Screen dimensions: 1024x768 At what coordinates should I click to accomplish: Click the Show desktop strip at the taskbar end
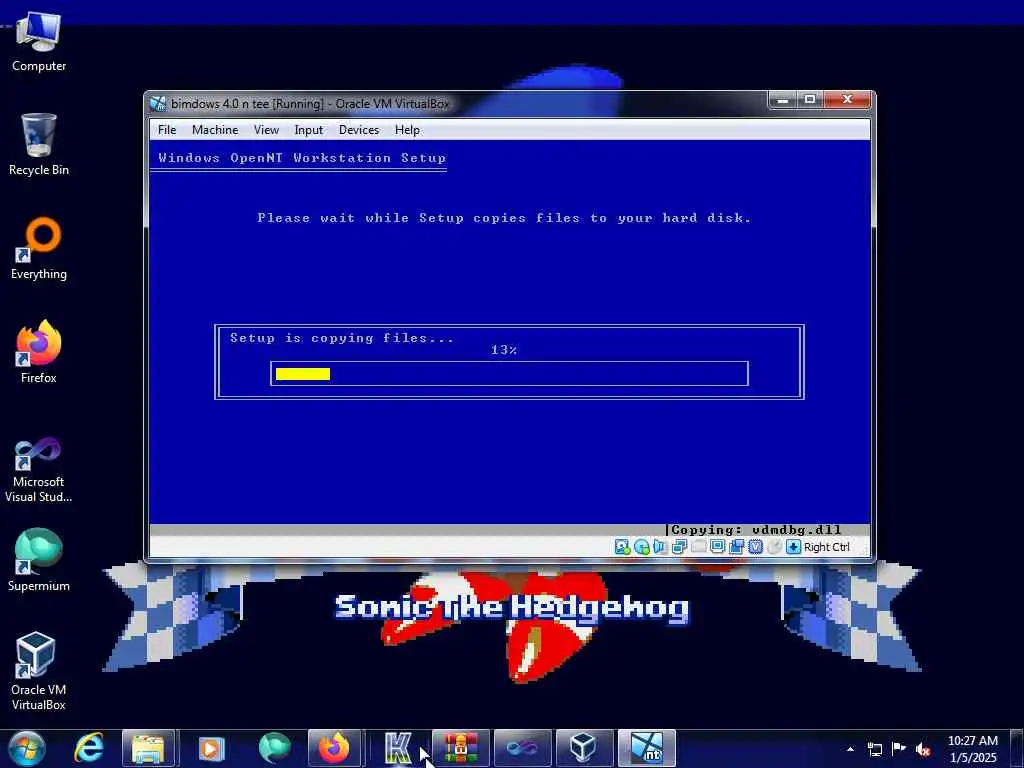1017,748
